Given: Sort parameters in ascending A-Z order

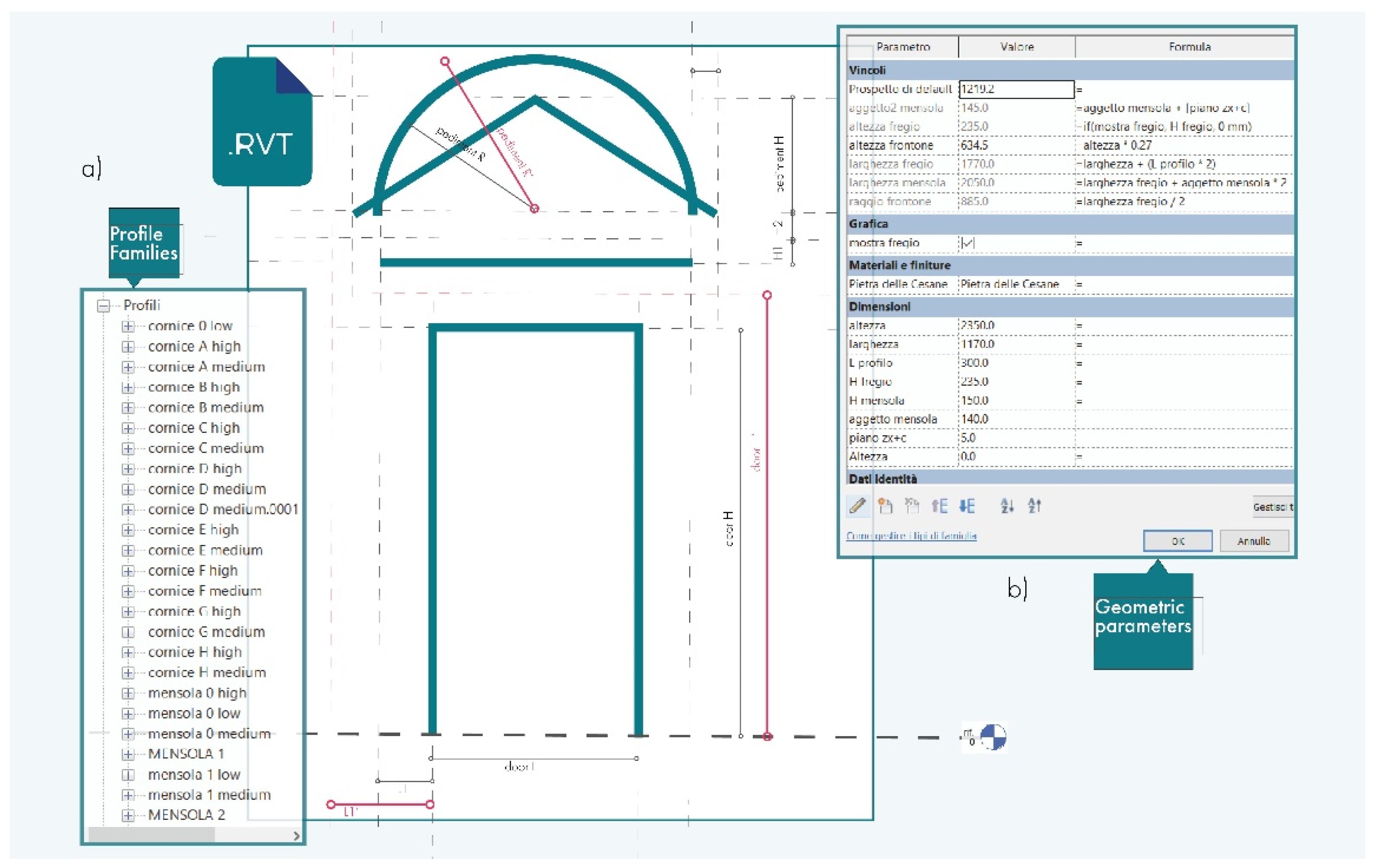Looking at the screenshot, I should pyautogui.click(x=1007, y=506).
